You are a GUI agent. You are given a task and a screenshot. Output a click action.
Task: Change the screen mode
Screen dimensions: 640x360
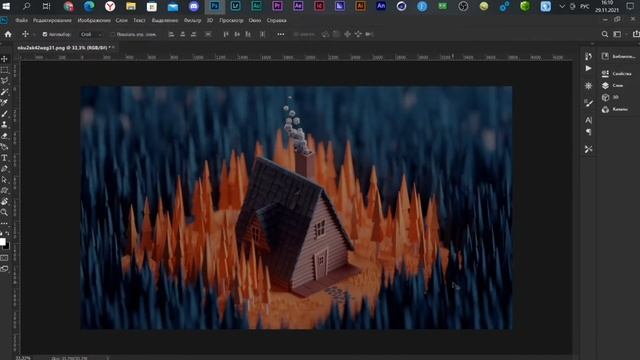(4, 269)
